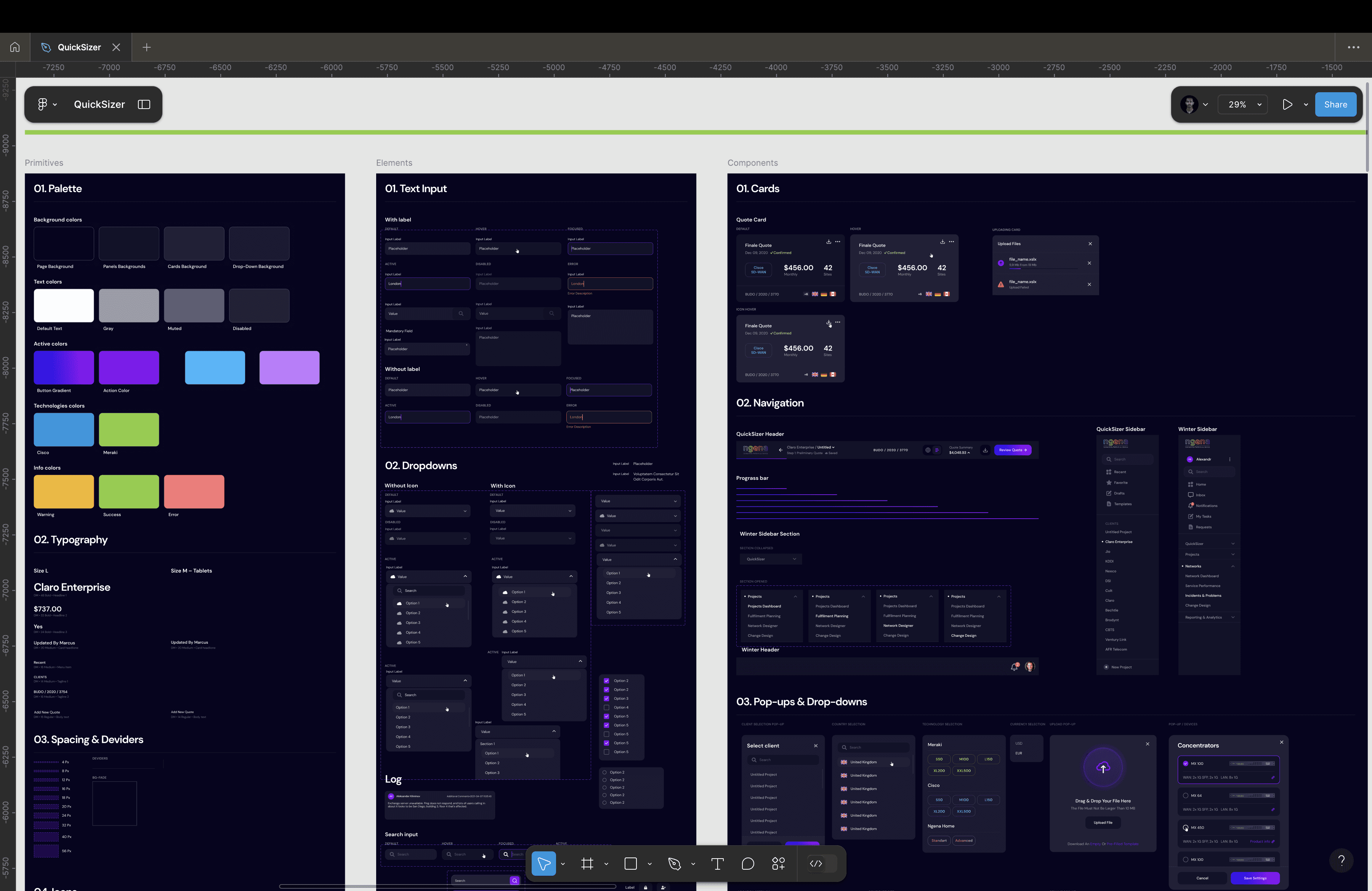Click Favorite in the QuickSizer Sidebar

[x=1121, y=482]
